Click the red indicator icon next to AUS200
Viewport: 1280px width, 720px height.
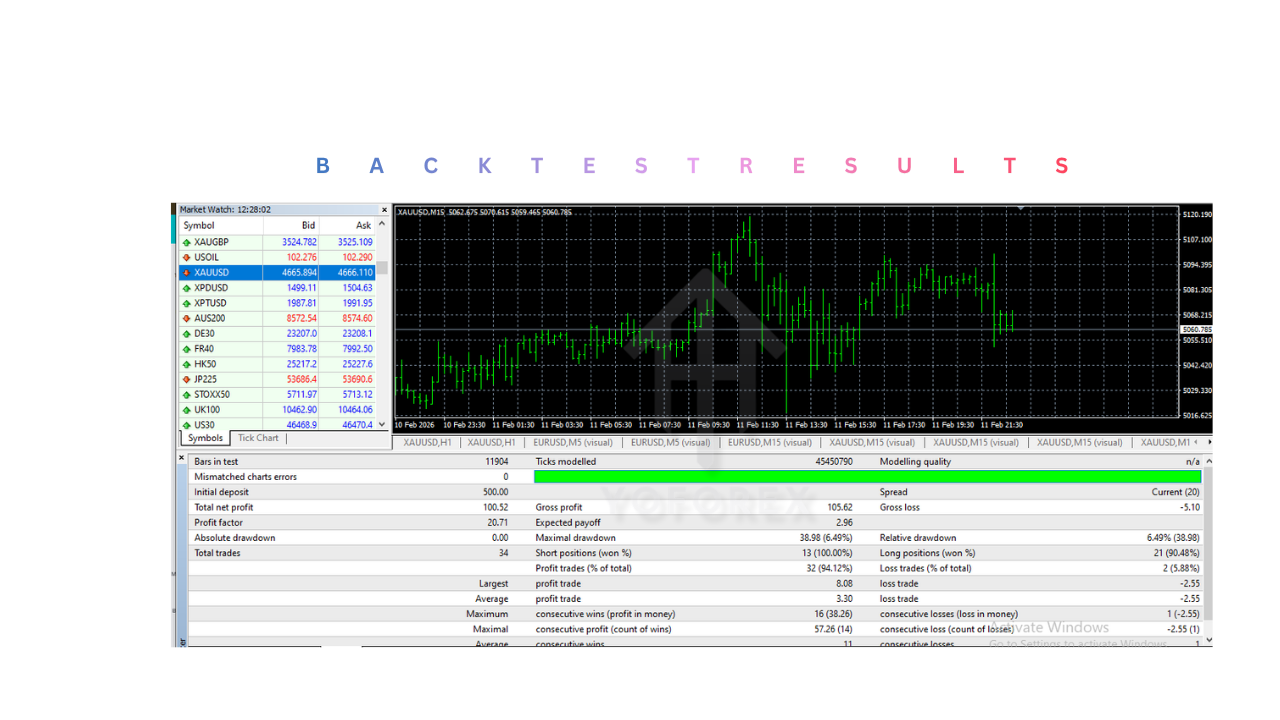[x=187, y=318]
